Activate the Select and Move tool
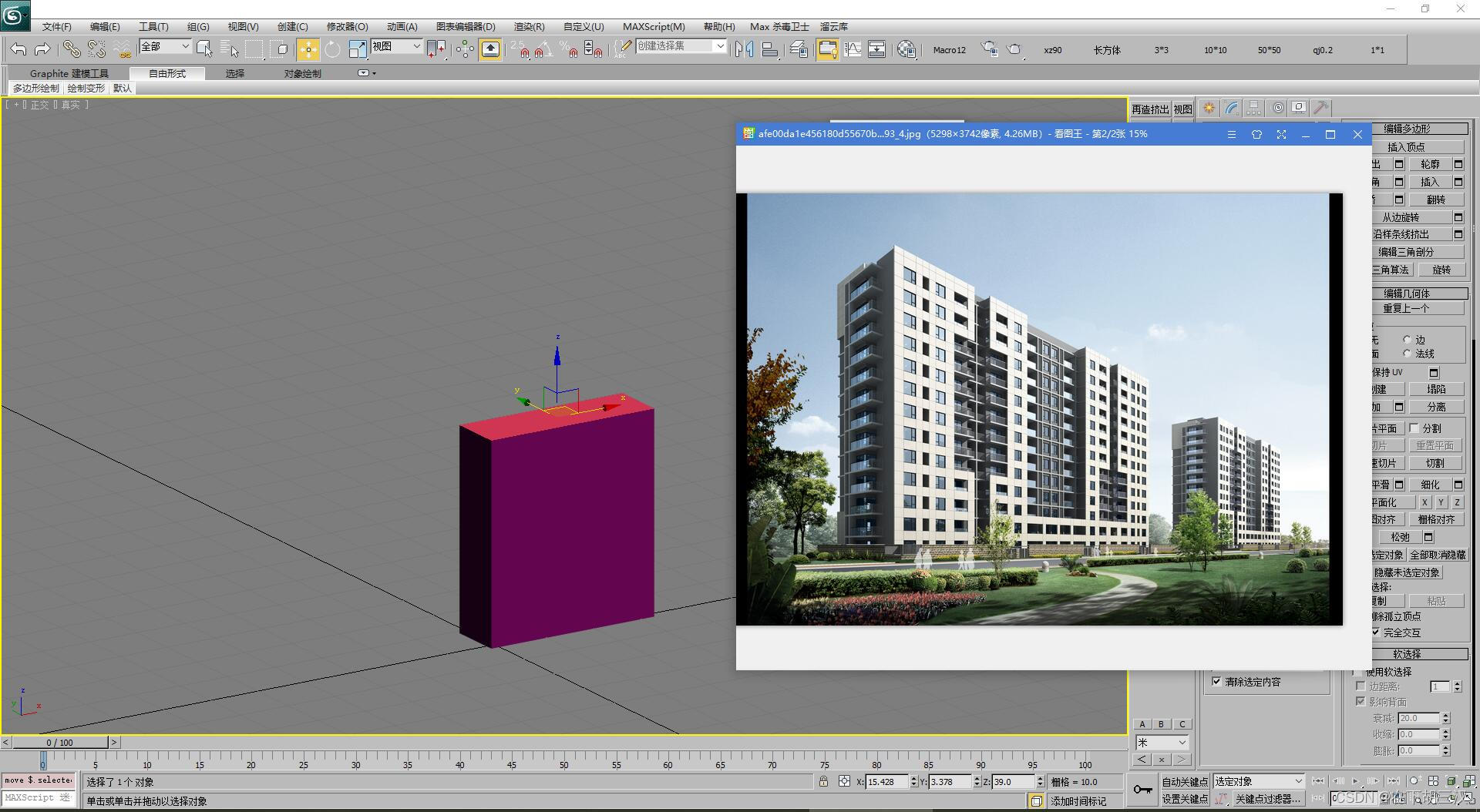This screenshot has height=812, width=1480. pos(308,49)
